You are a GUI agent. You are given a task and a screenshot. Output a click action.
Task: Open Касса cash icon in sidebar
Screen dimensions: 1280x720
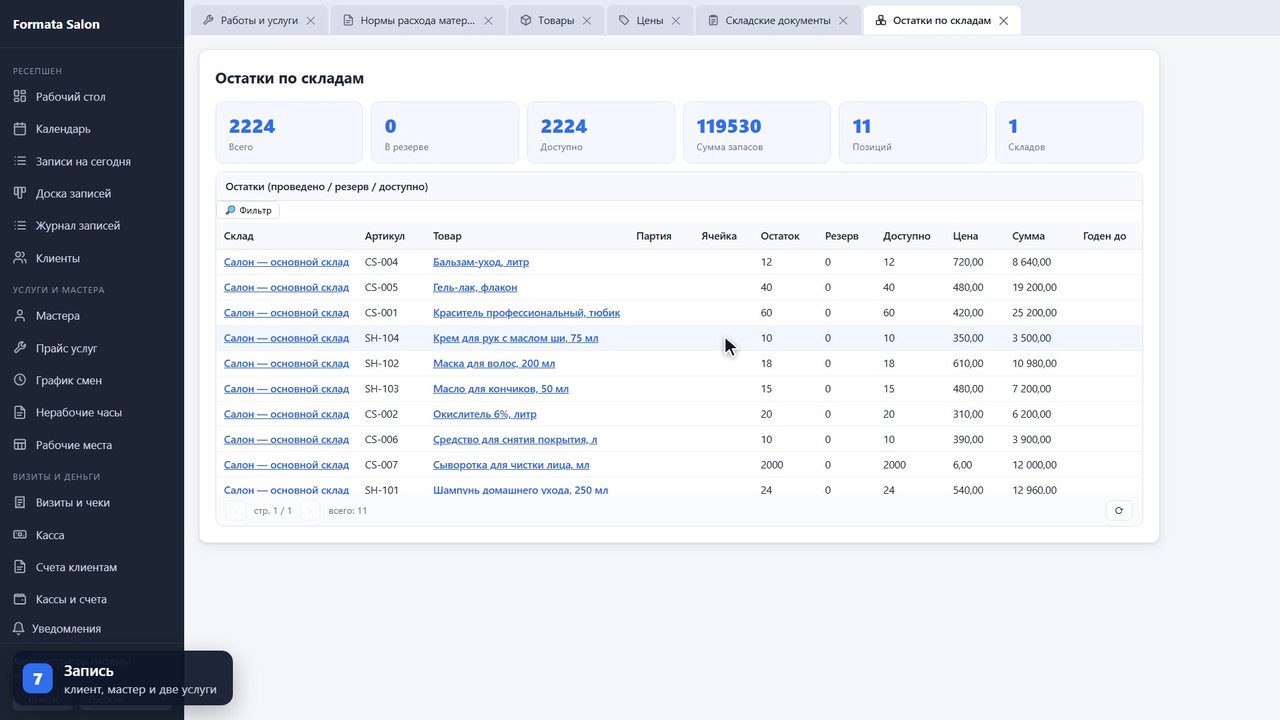[x=19, y=535]
